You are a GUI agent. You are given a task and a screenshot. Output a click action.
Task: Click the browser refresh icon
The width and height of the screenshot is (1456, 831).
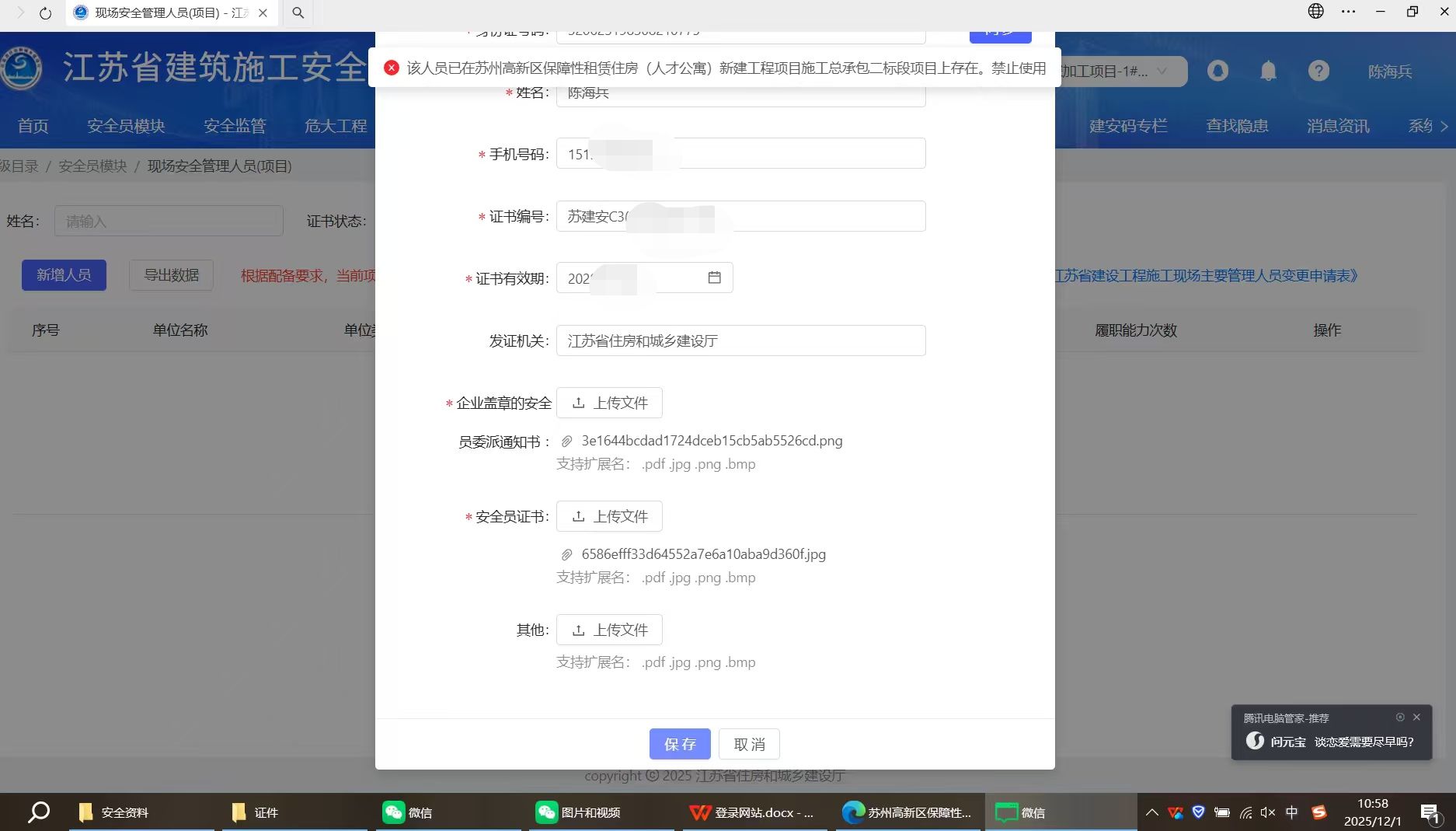tap(46, 13)
